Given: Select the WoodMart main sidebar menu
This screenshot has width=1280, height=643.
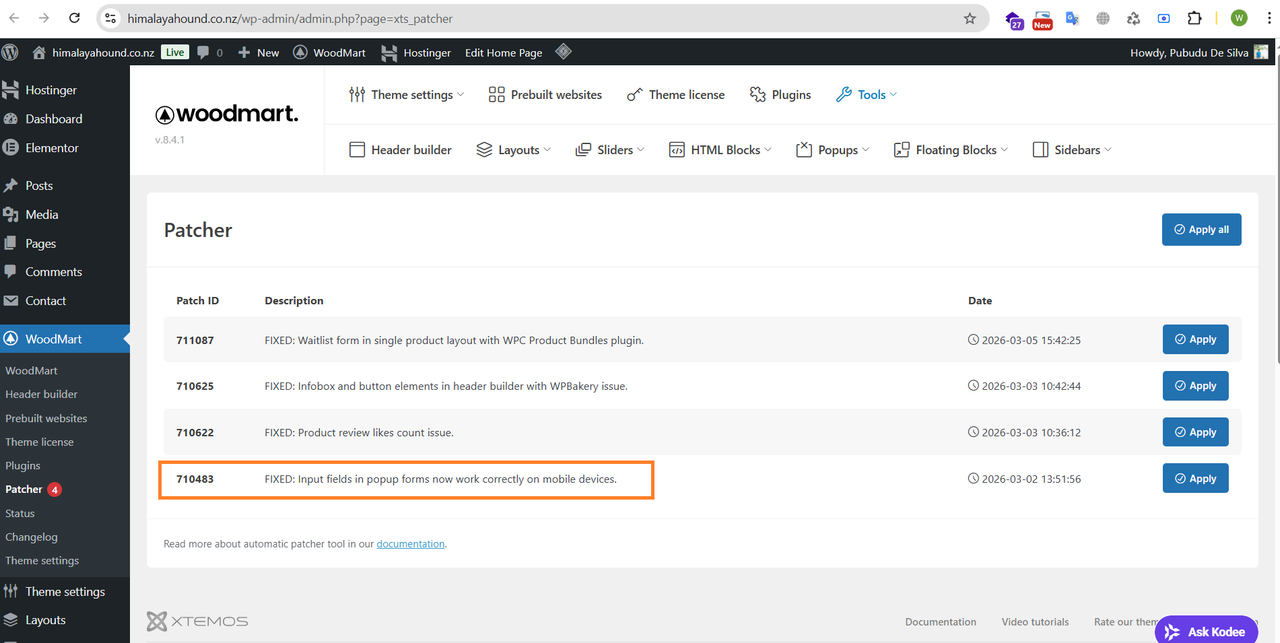Looking at the screenshot, I should 64,339.
